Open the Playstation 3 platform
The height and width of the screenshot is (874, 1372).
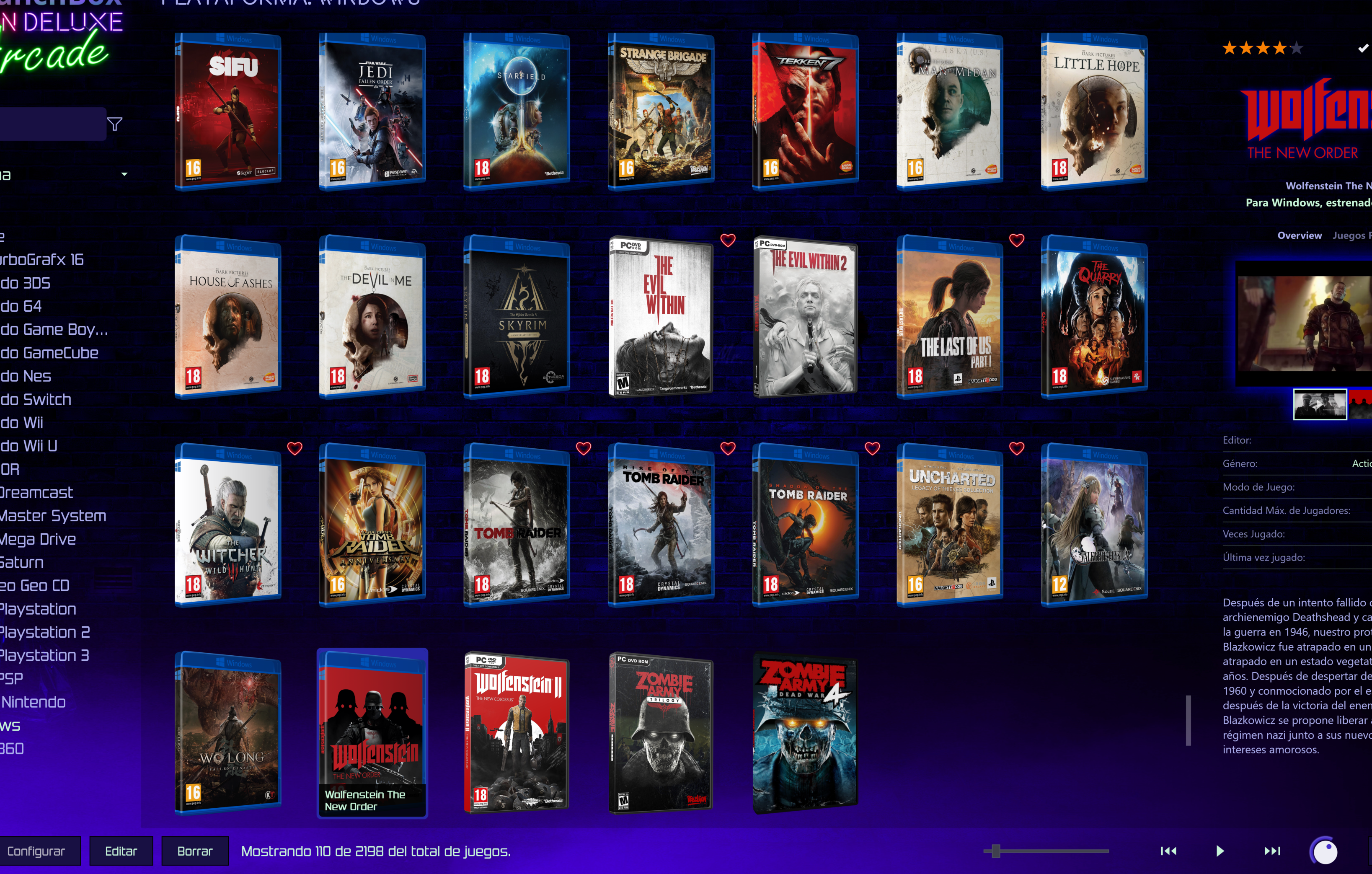point(44,655)
